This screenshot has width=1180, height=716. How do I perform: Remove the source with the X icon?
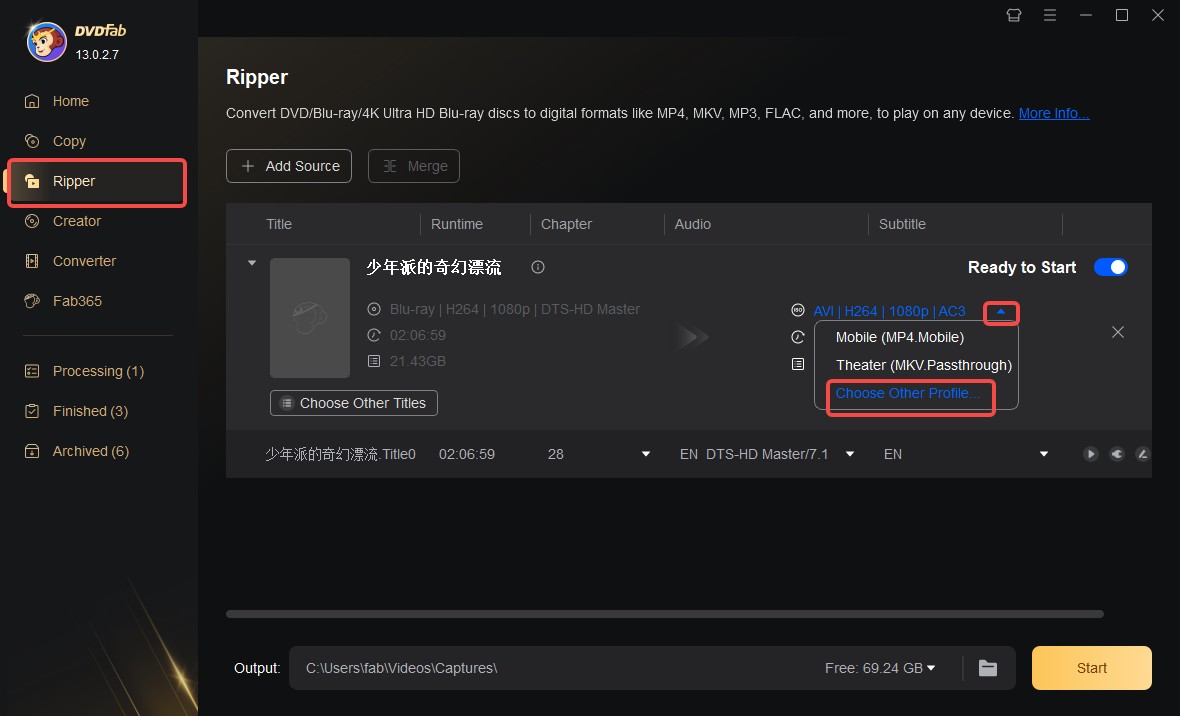[x=1118, y=332]
